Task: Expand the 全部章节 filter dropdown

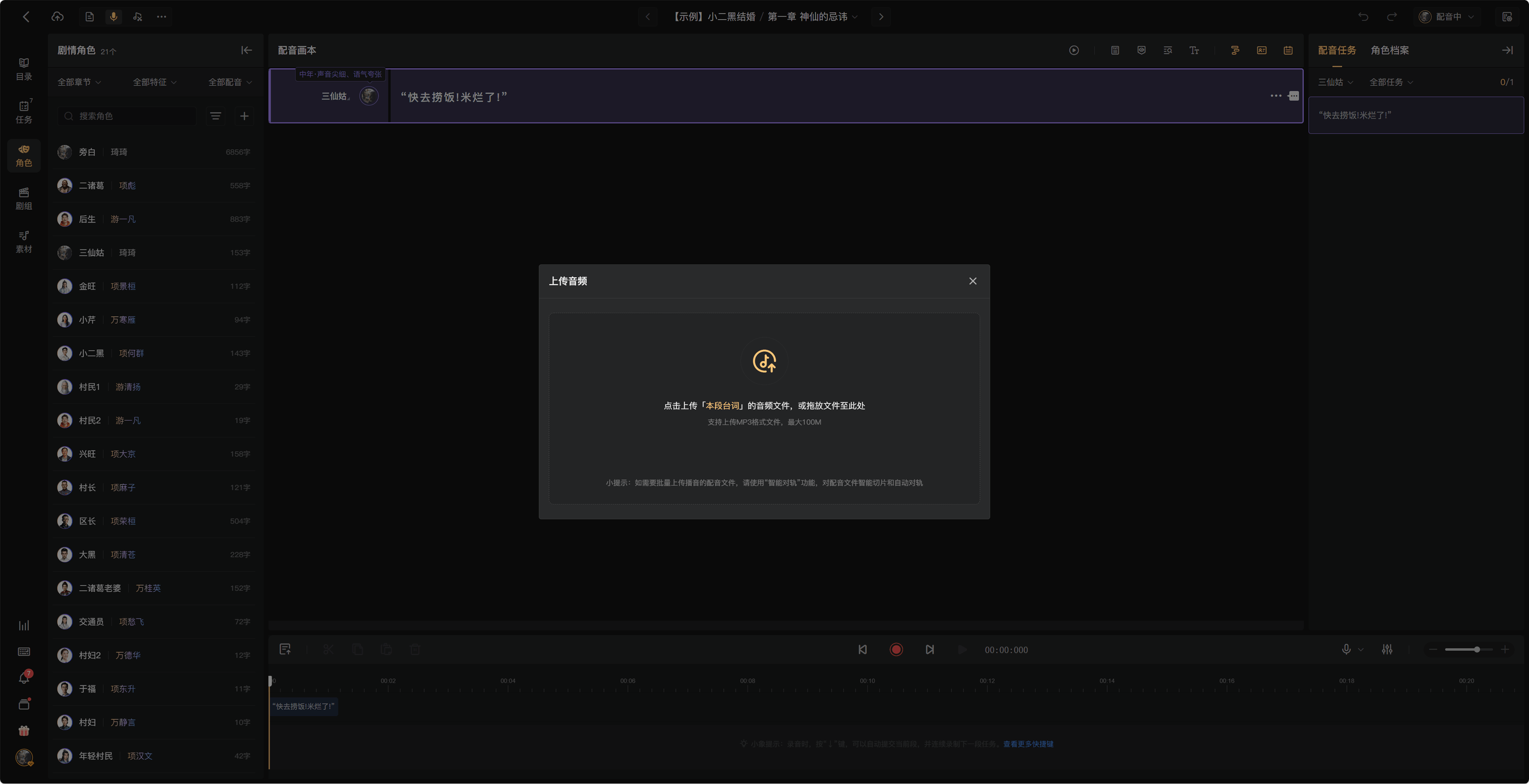Action: click(79, 82)
